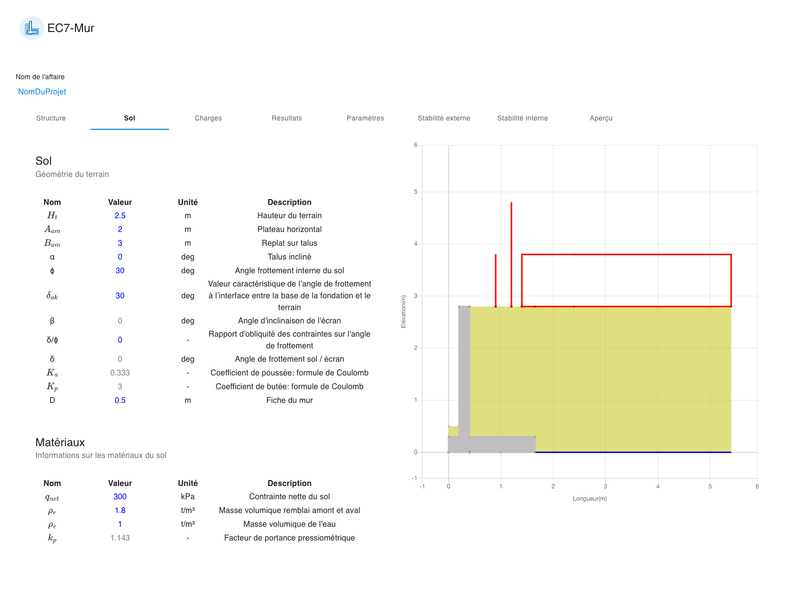This screenshot has width=790, height=602.
Task: Click the EC7-Mur logo icon
Action: pyautogui.click(x=31, y=29)
